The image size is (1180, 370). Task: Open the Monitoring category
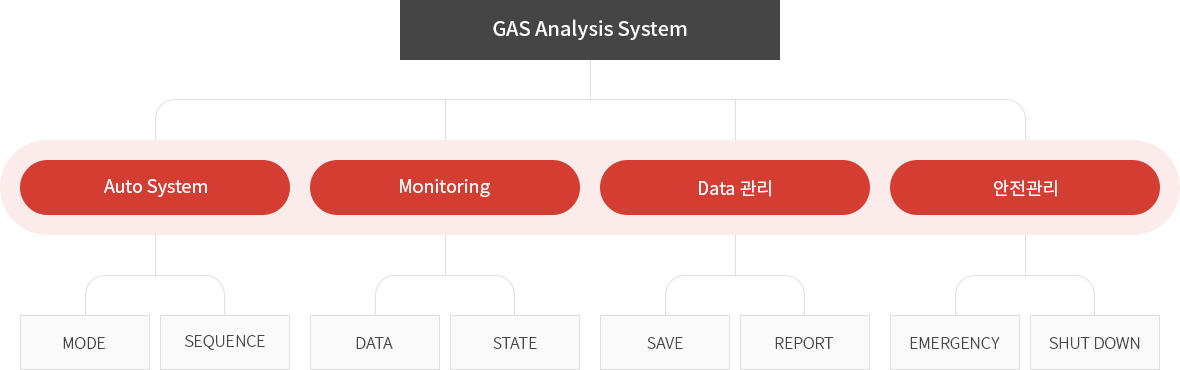click(x=445, y=187)
